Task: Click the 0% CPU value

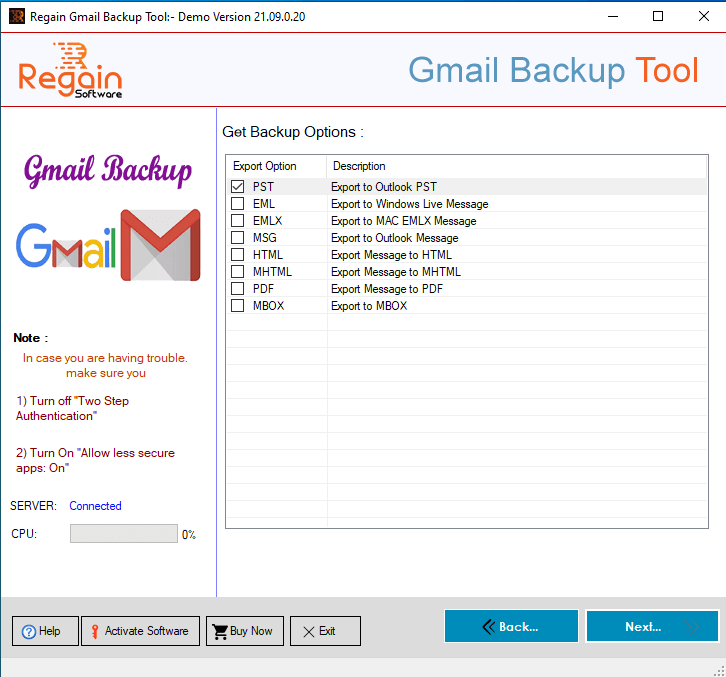Action: [x=189, y=535]
